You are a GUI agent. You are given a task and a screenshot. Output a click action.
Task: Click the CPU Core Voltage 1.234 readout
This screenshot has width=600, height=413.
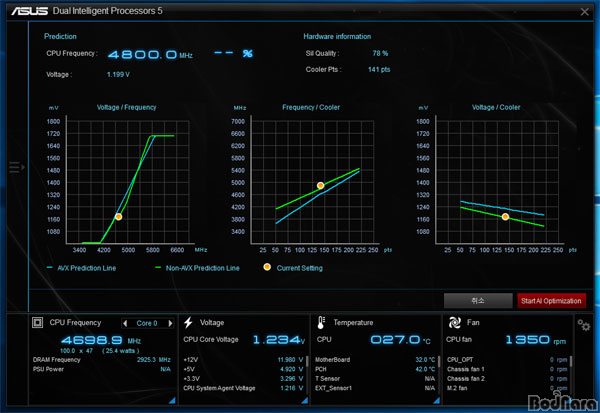point(279,340)
